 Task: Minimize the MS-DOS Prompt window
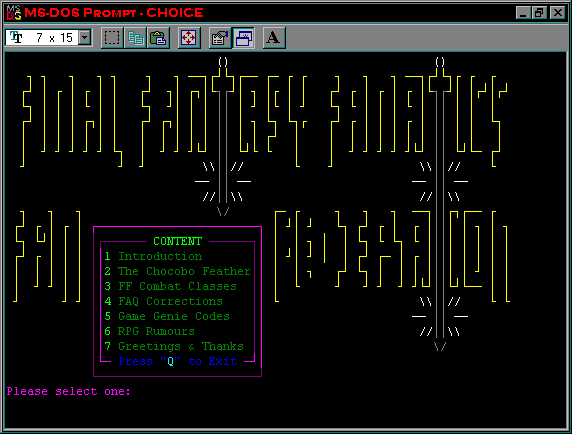click(523, 13)
